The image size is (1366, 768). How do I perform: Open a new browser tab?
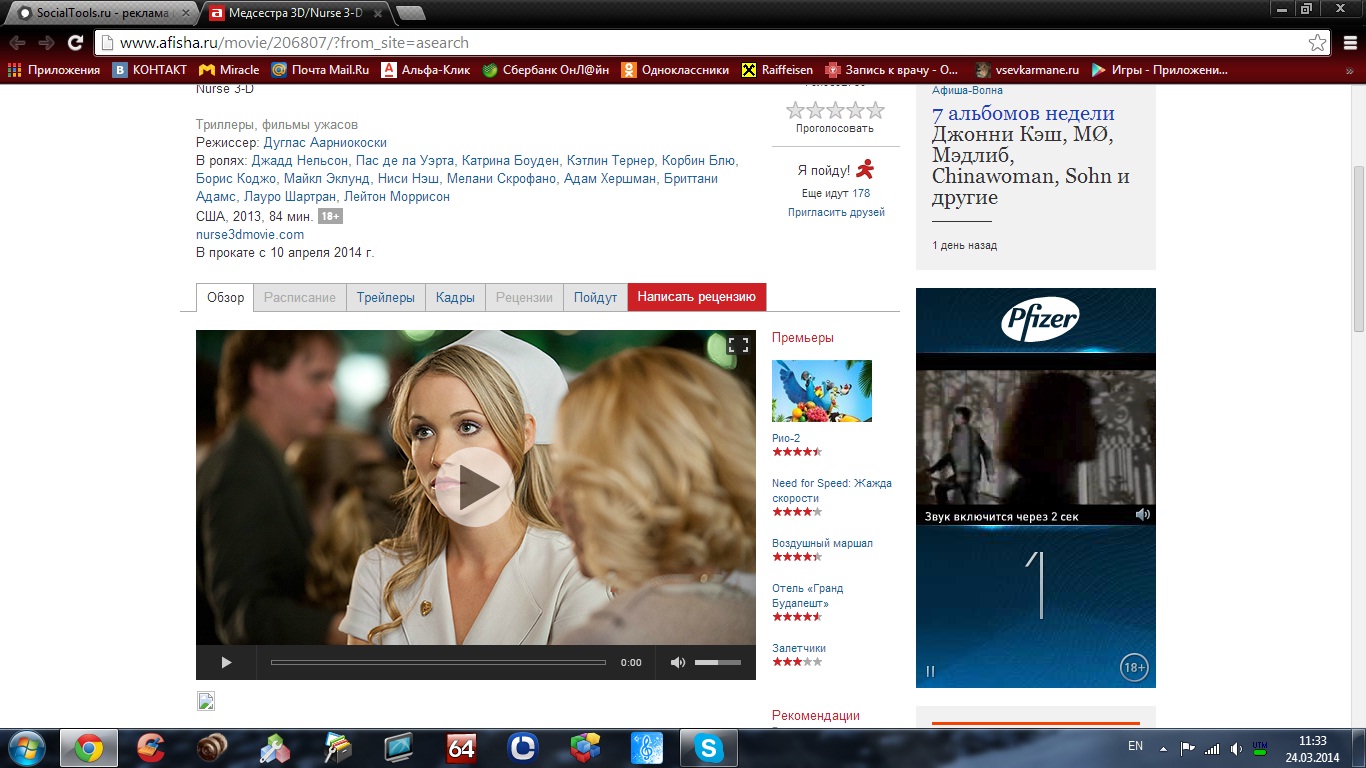pyautogui.click(x=411, y=13)
